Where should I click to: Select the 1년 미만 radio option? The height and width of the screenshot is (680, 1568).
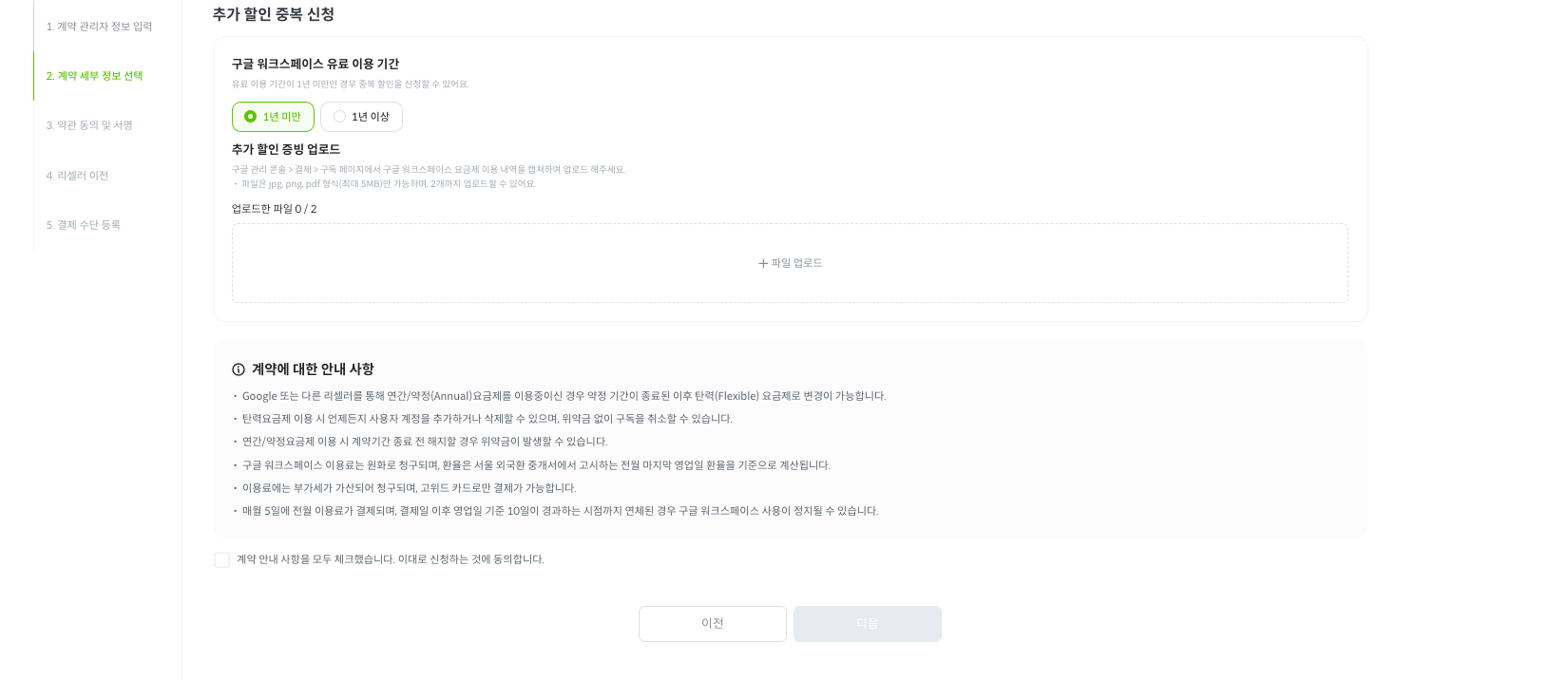[273, 117]
